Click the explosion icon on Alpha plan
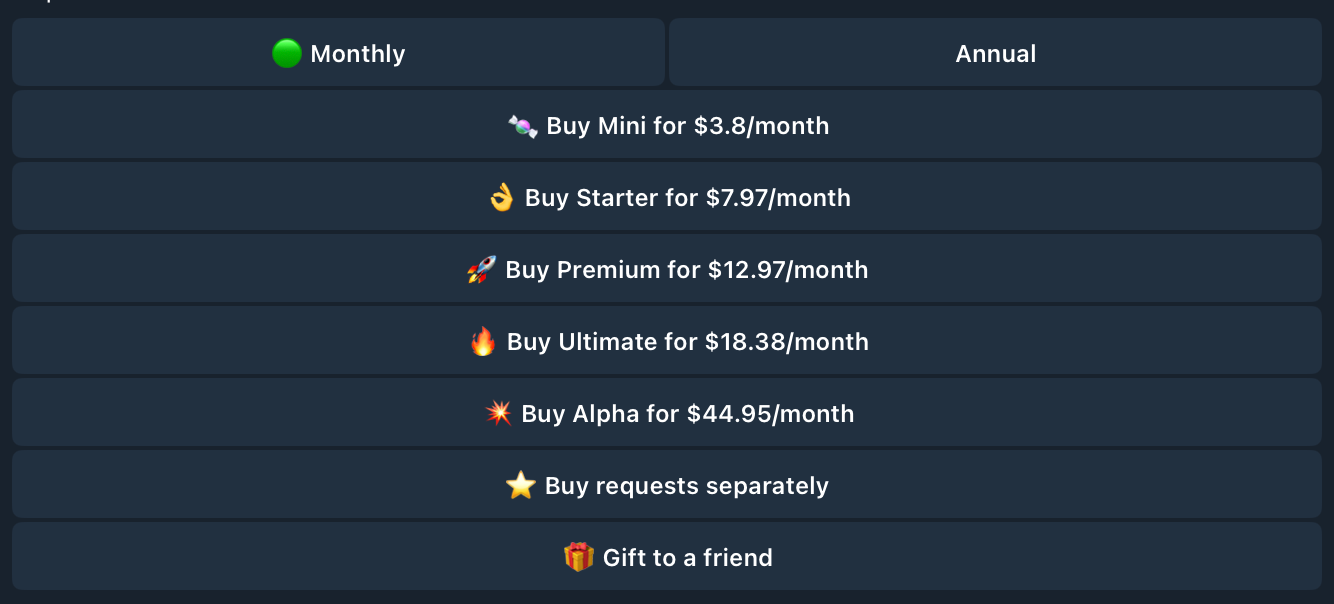Viewport: 1334px width, 604px height. click(x=498, y=414)
